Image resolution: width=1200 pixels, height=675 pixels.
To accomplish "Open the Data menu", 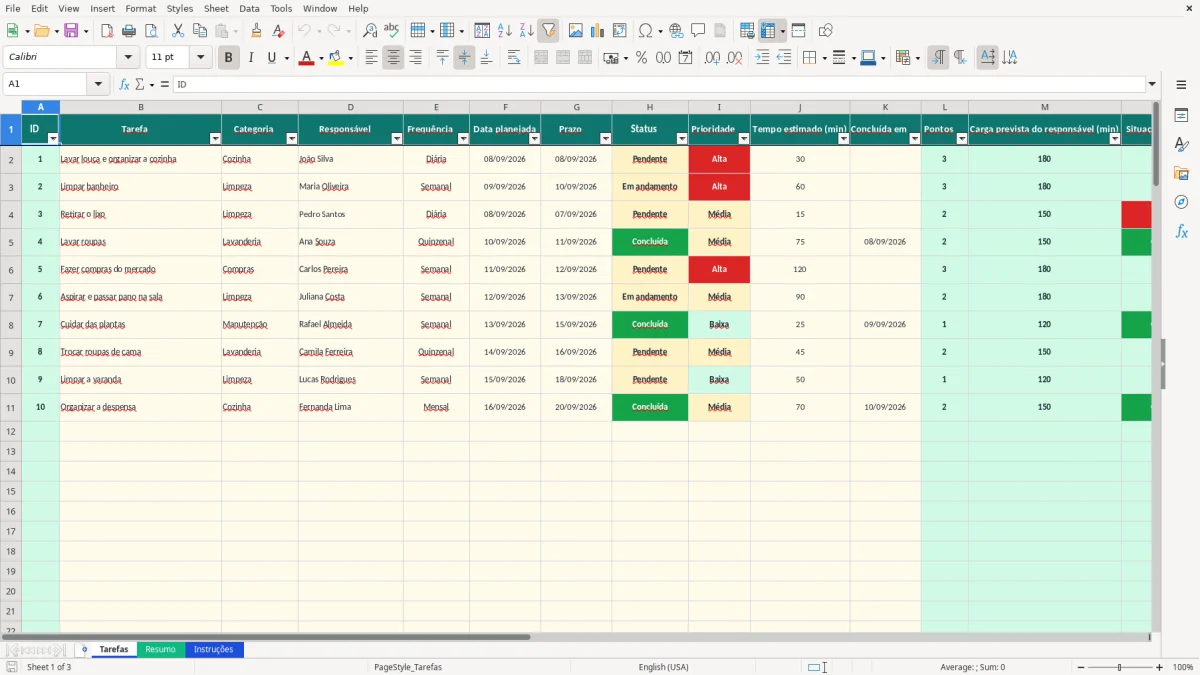I will [x=249, y=8].
